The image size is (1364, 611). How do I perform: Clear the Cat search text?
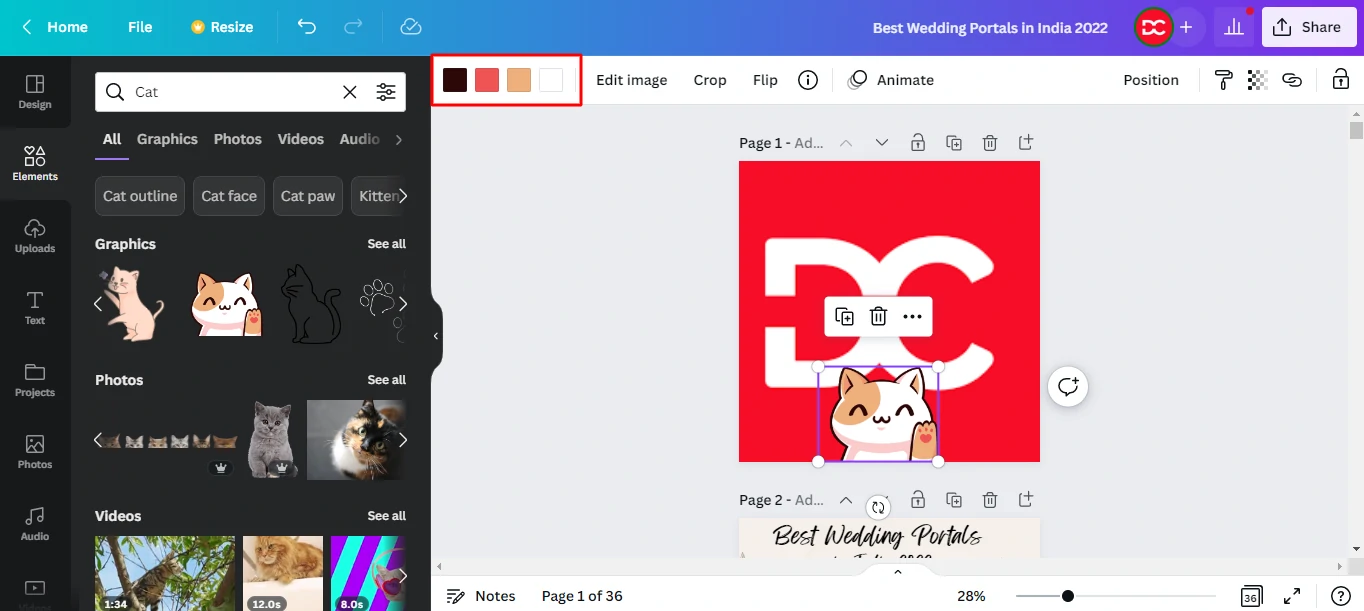click(x=350, y=92)
